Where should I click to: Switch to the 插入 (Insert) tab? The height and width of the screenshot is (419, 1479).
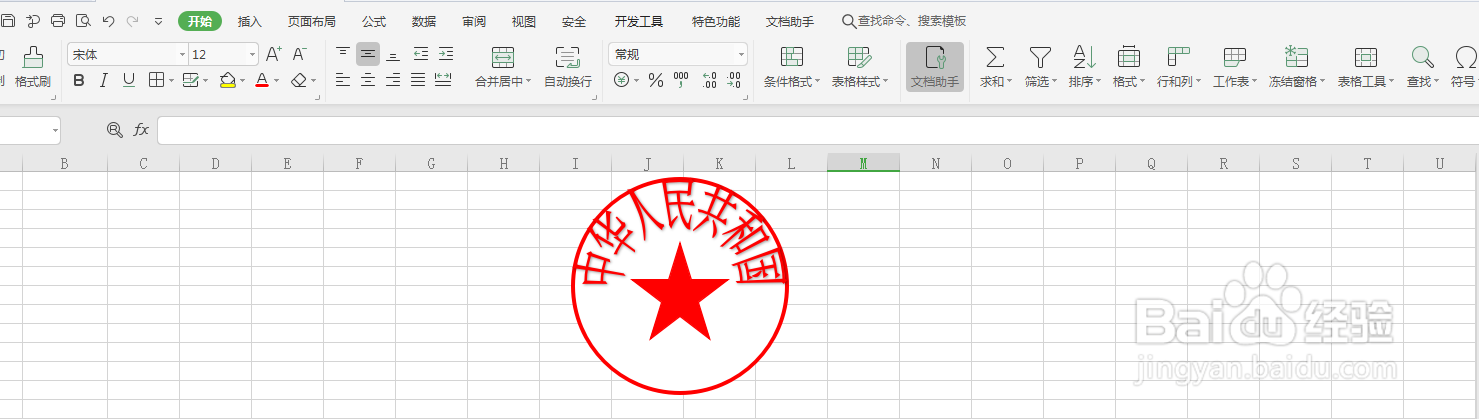tap(250, 21)
